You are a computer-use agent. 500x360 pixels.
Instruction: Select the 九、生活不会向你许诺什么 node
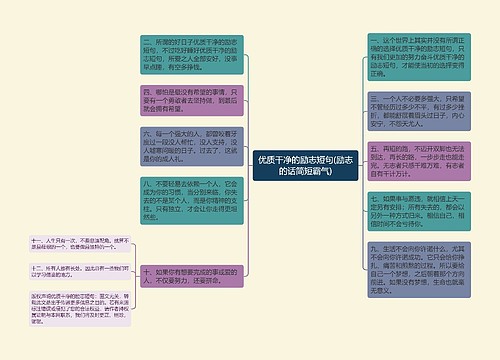coord(419,270)
